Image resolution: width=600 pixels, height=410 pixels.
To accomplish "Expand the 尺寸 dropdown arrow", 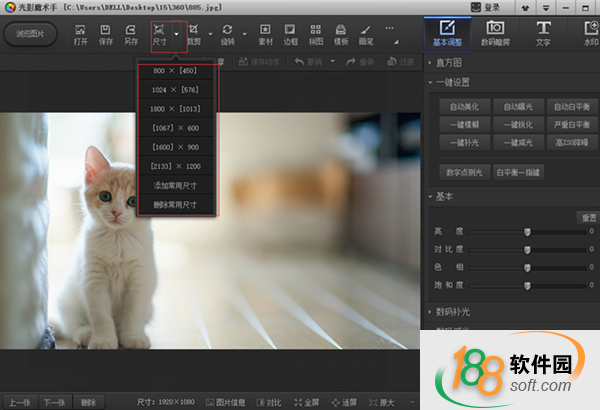I will (176, 34).
